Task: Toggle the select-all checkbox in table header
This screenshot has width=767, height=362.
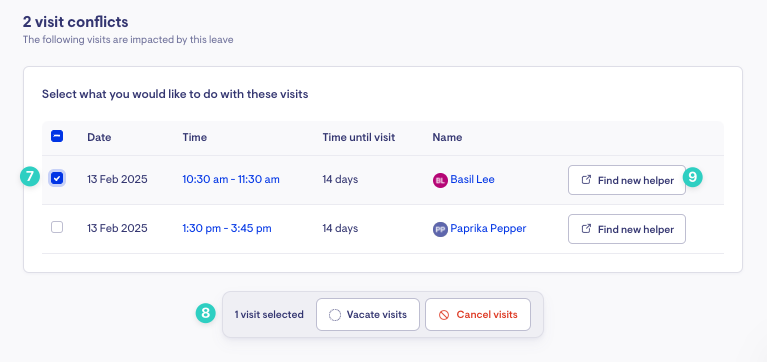Action: (x=57, y=136)
